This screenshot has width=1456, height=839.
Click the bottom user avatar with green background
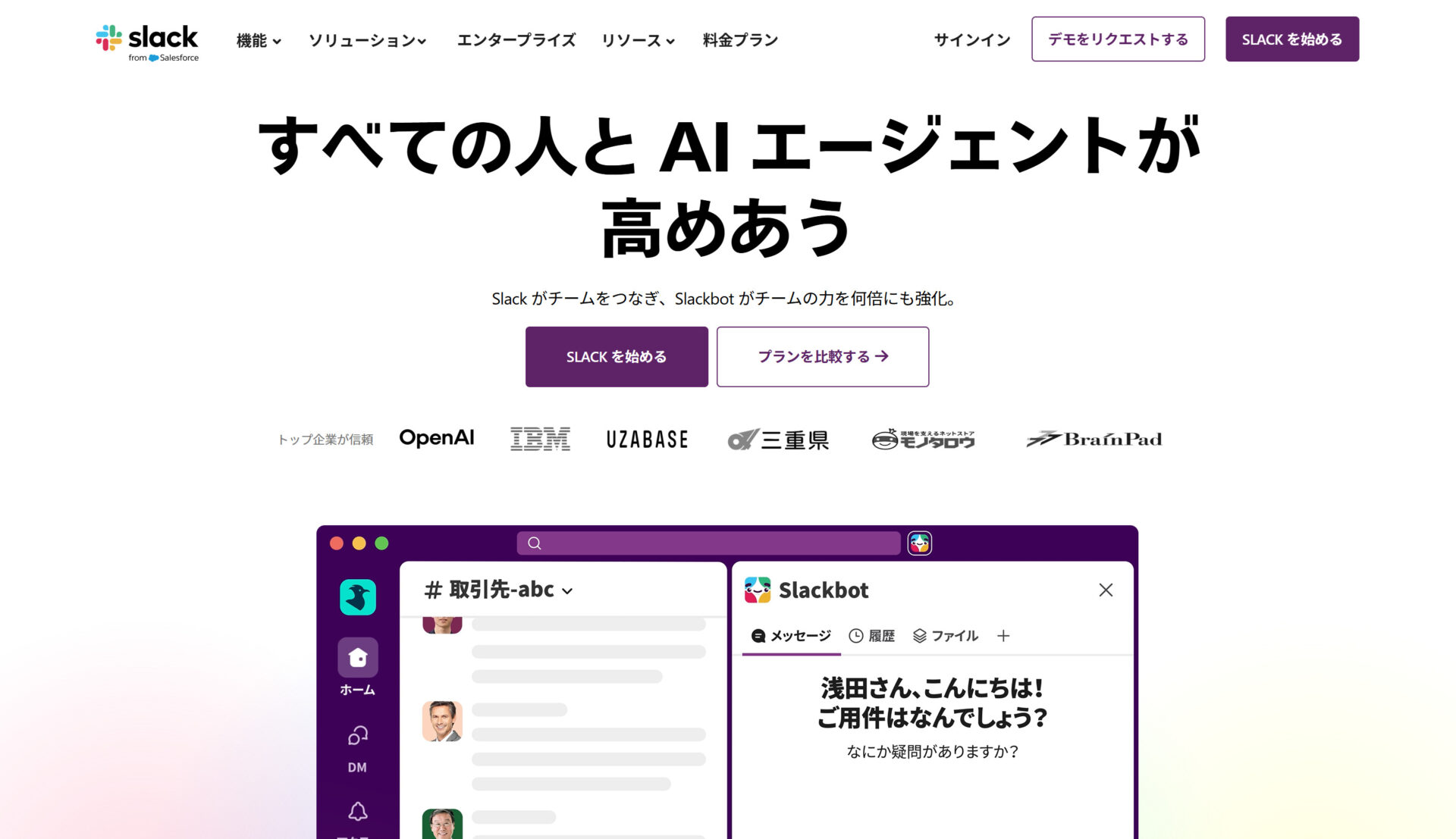pyautogui.click(x=442, y=824)
